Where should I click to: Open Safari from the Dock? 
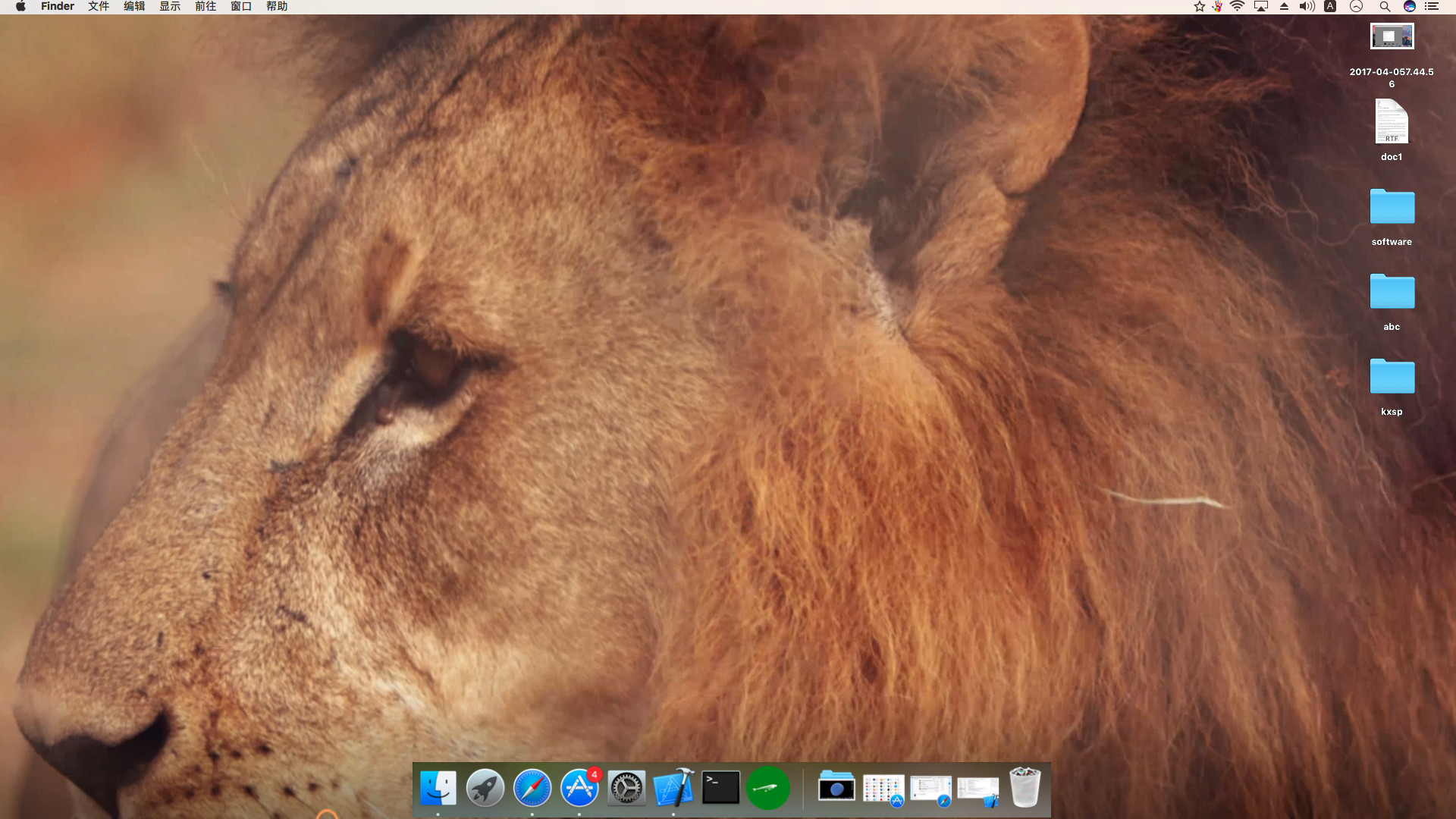tap(532, 788)
